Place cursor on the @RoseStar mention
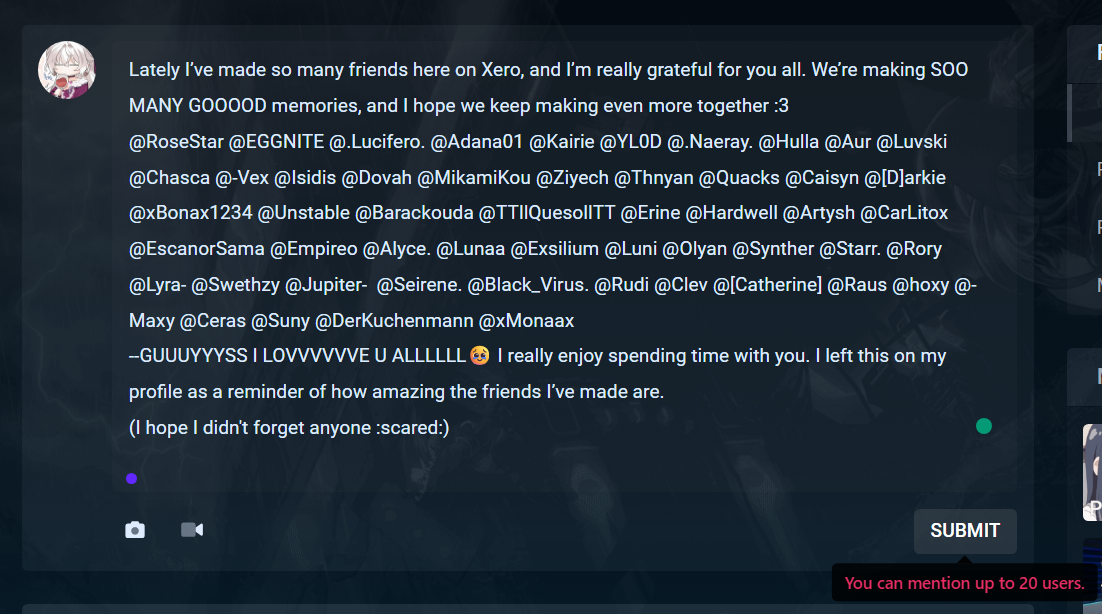1102x614 pixels. coord(176,142)
